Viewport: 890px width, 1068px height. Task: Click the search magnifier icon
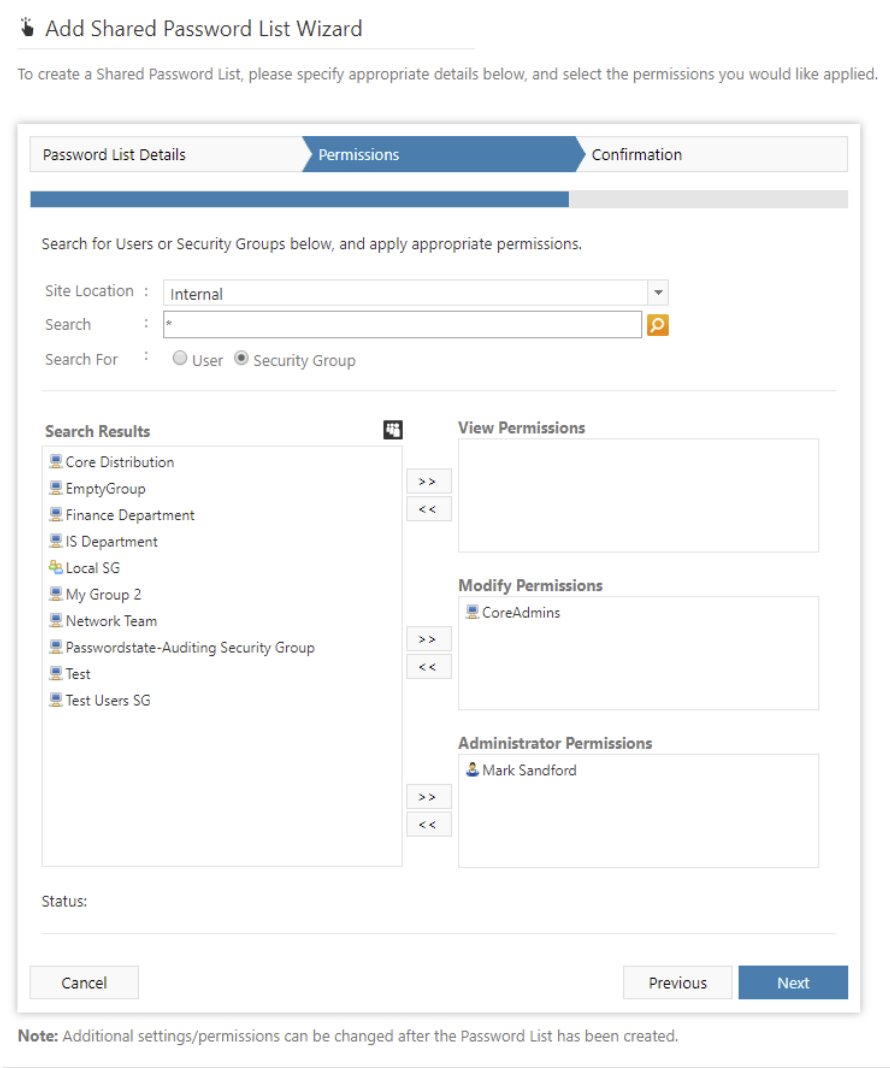(x=657, y=324)
